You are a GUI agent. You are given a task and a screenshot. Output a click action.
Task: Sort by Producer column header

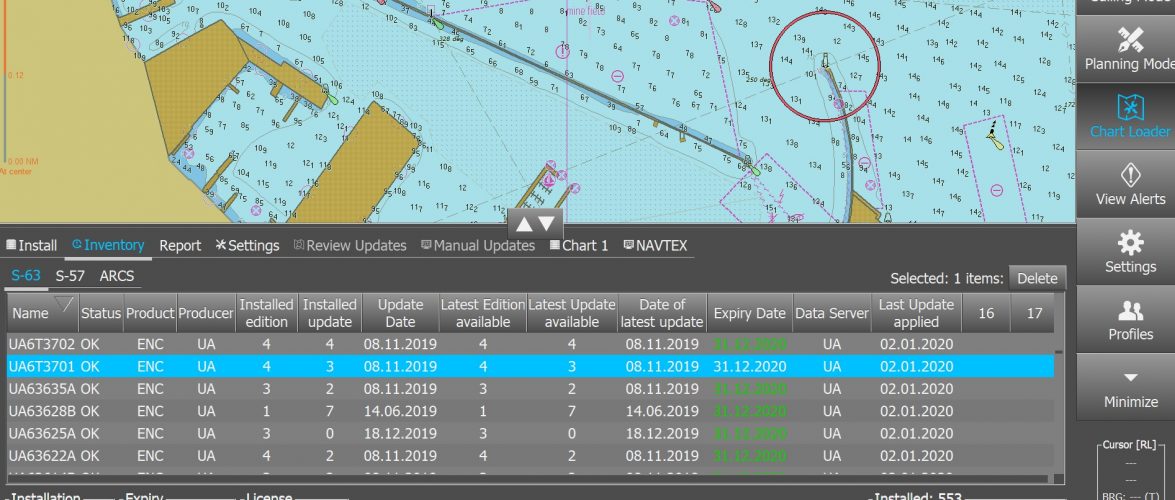pyautogui.click(x=206, y=313)
